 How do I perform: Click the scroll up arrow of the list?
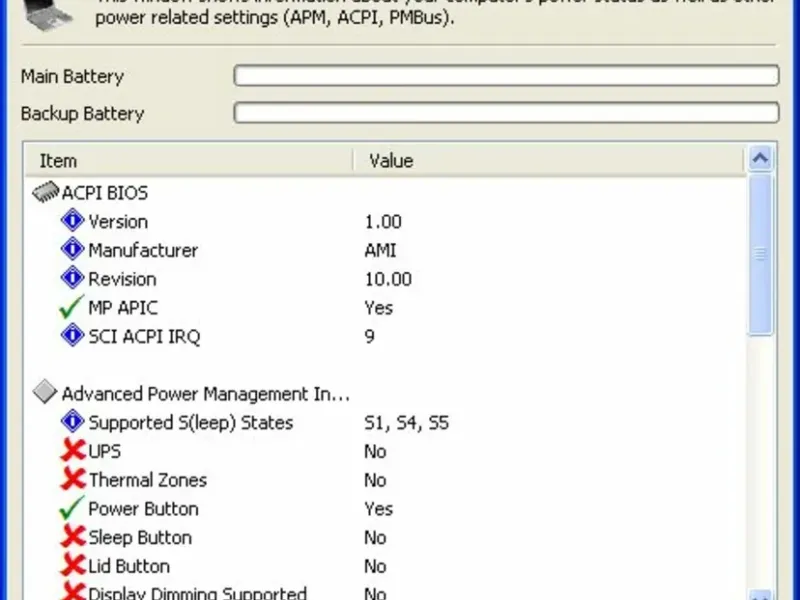(x=760, y=159)
